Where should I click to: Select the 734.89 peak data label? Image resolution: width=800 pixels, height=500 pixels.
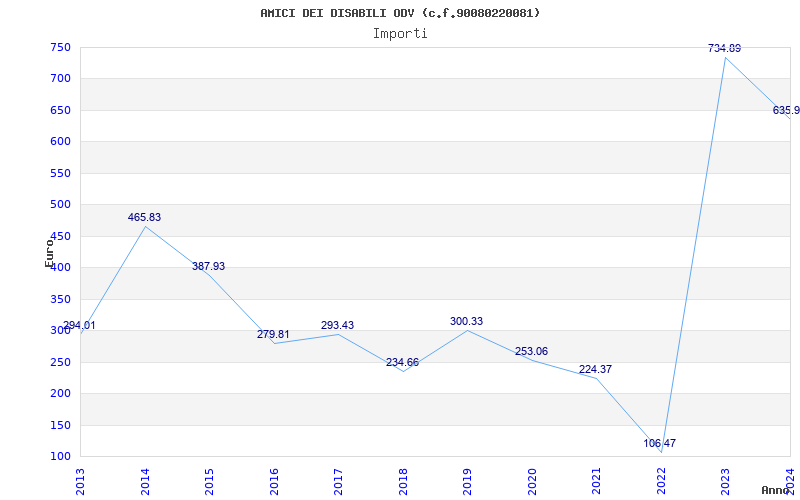(x=724, y=48)
